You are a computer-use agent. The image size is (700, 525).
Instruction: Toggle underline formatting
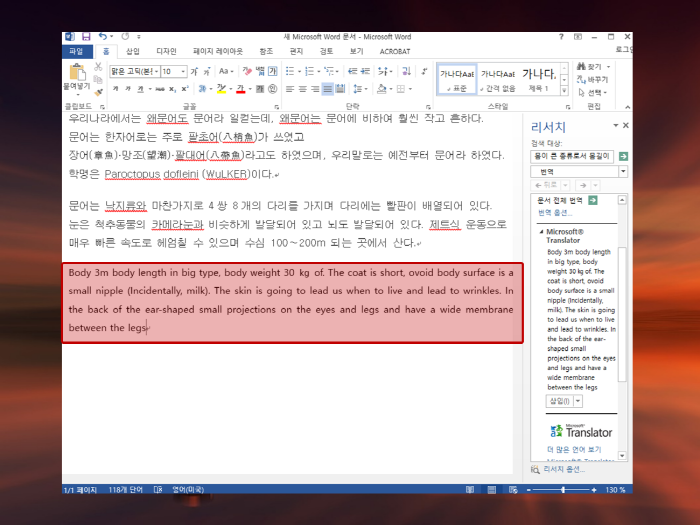tap(141, 89)
